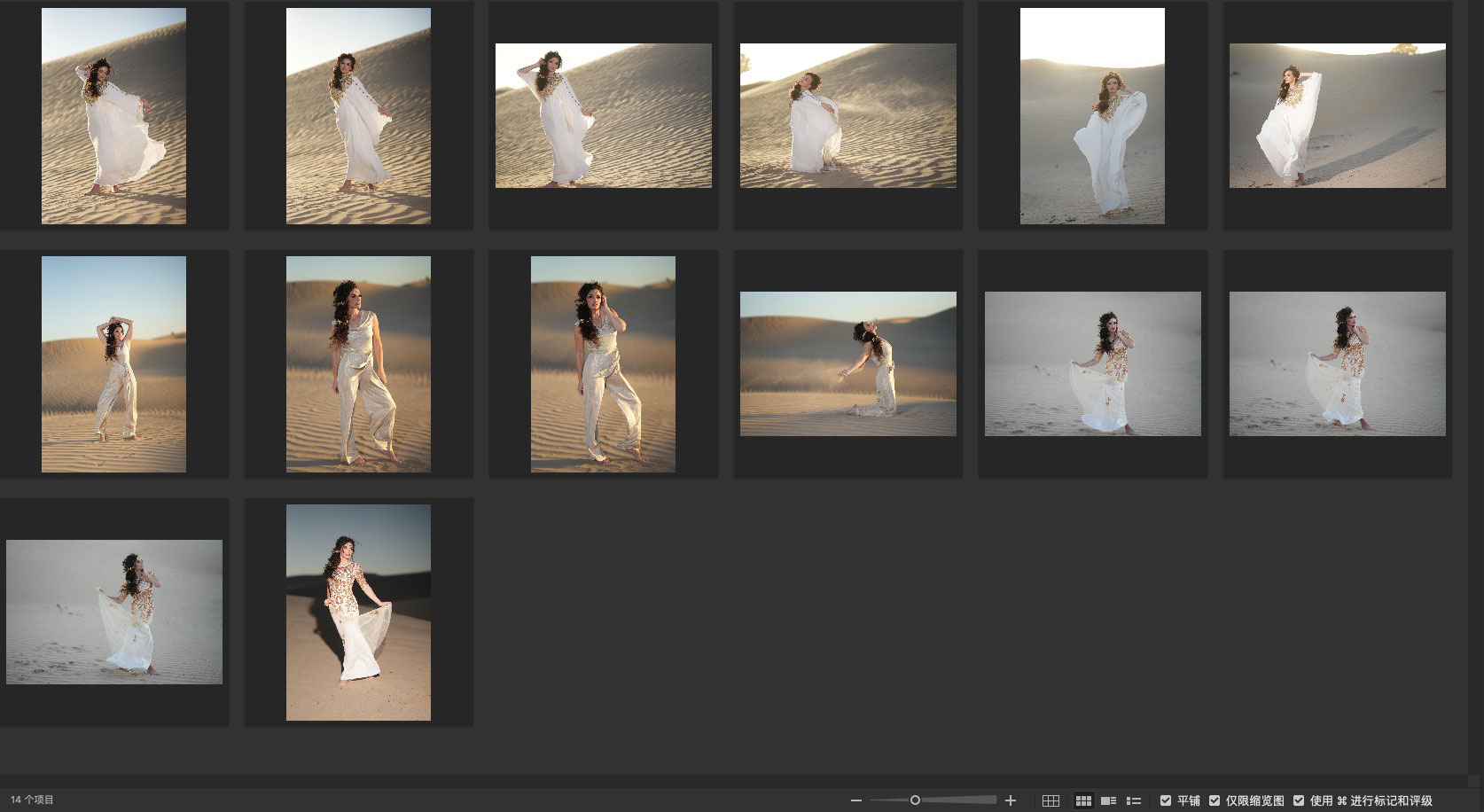
Task: Click the thumbnail size slider handle
Action: (915, 800)
